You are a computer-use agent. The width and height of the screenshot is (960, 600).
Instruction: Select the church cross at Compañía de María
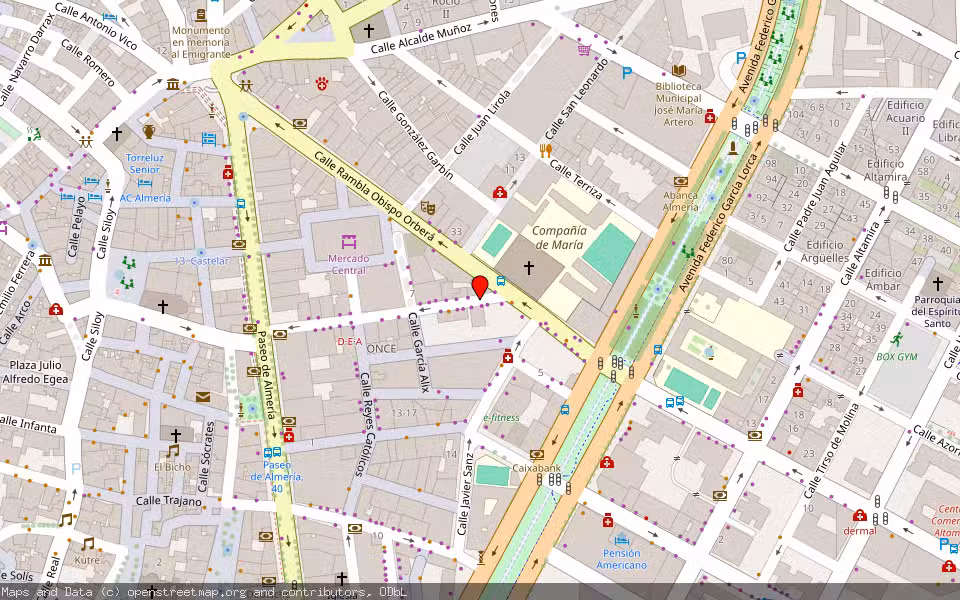pos(530,268)
